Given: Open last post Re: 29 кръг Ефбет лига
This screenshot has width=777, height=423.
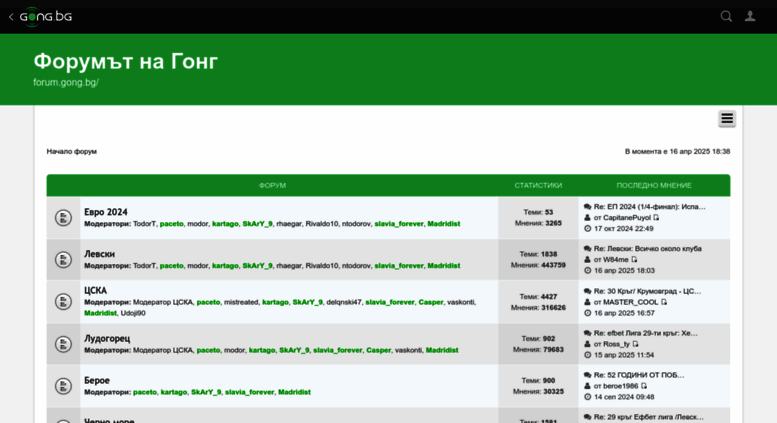Looking at the screenshot, I should pos(648,417).
